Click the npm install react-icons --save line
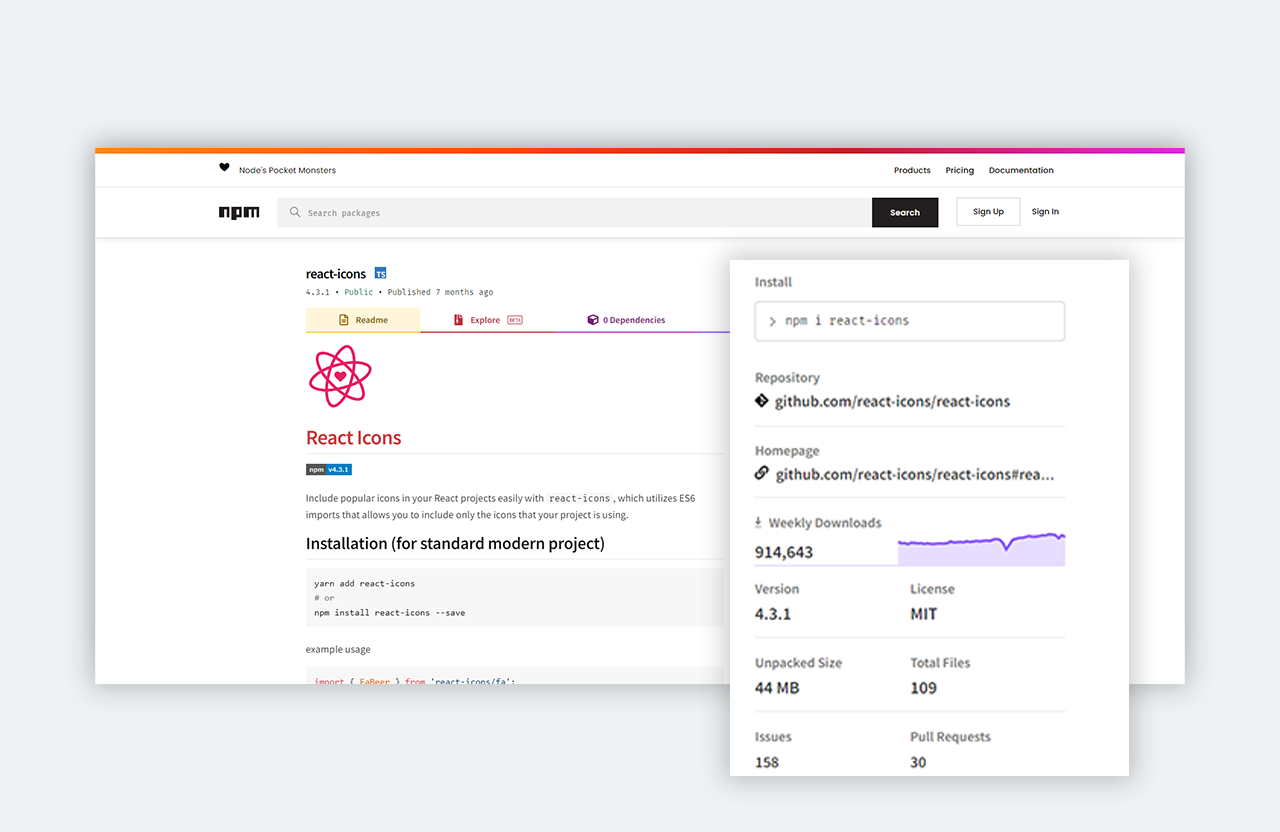 (x=389, y=612)
